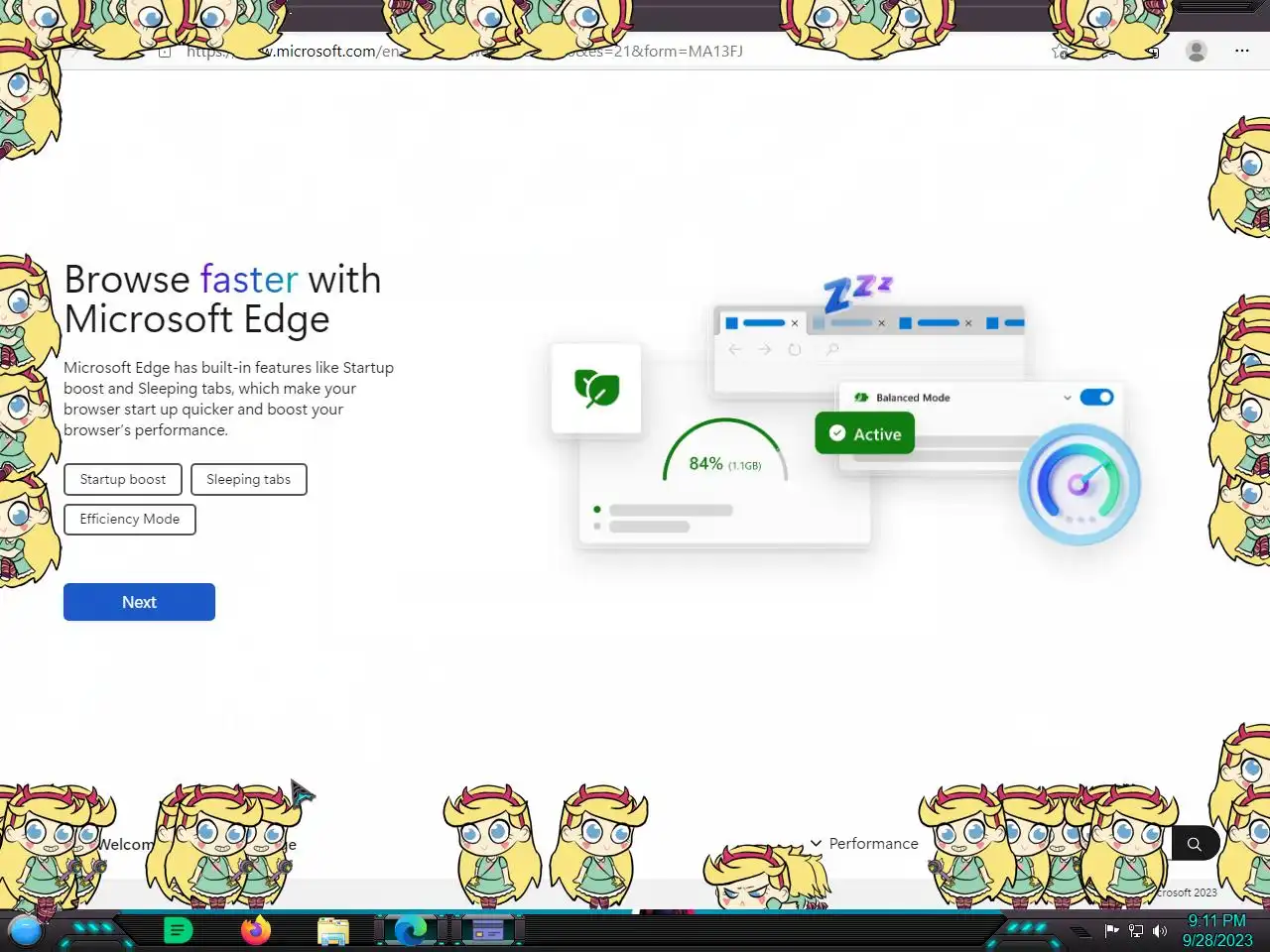Click the volume speaker tray icon
The image size is (1270, 952).
tap(1159, 930)
